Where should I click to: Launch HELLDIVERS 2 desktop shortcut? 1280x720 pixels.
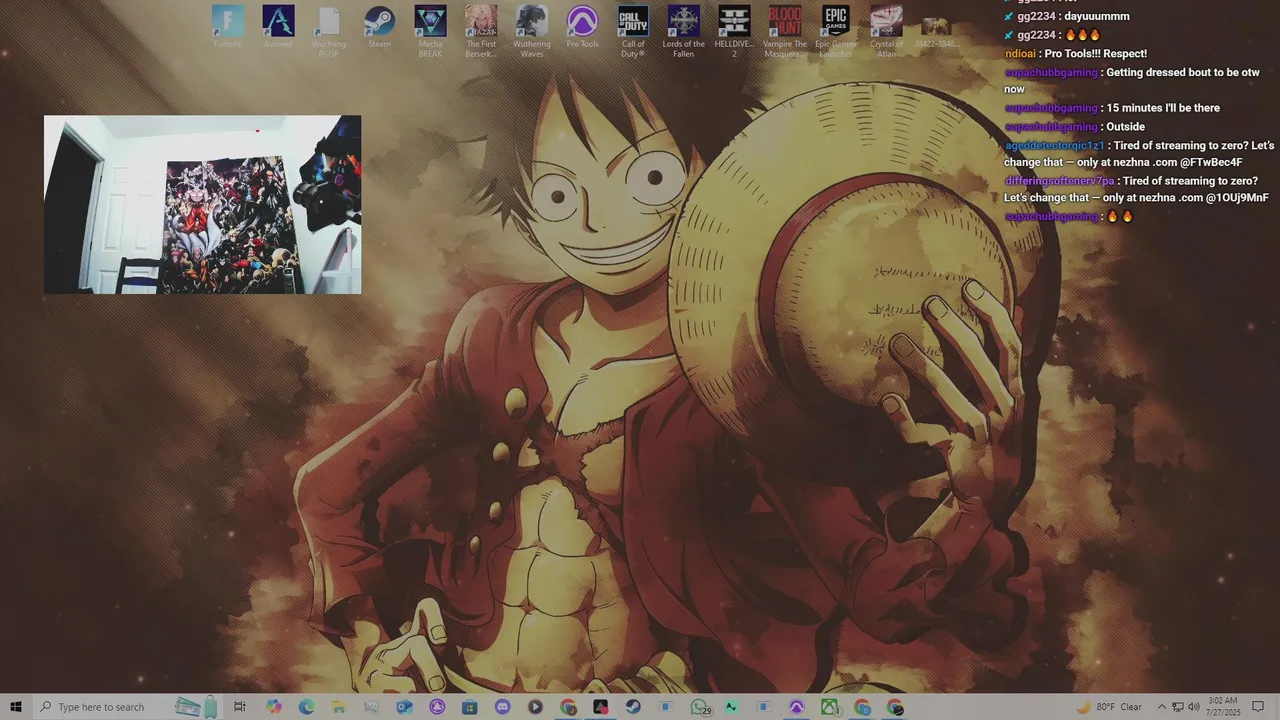(x=734, y=32)
